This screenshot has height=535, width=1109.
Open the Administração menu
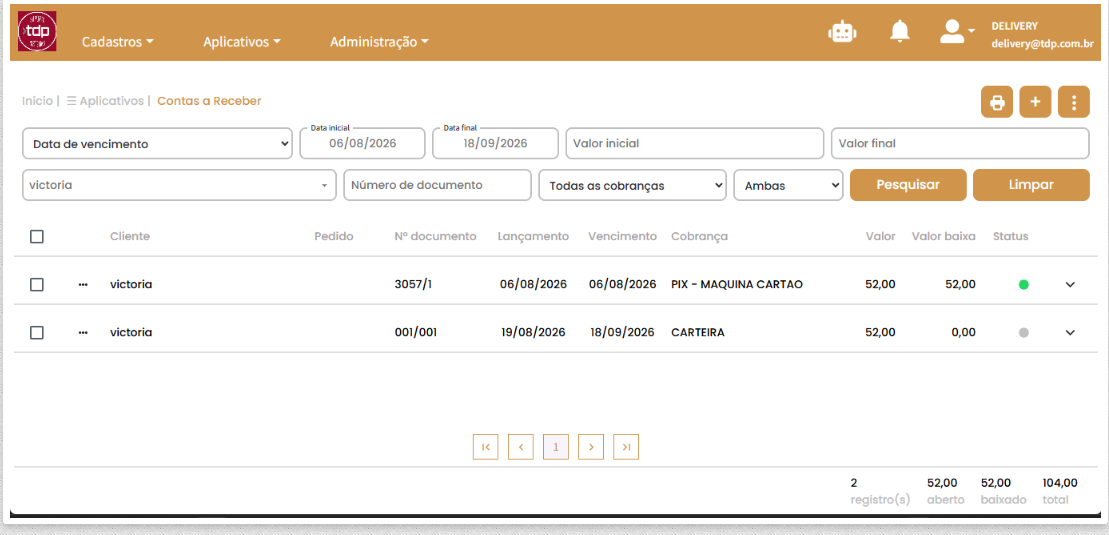click(379, 42)
